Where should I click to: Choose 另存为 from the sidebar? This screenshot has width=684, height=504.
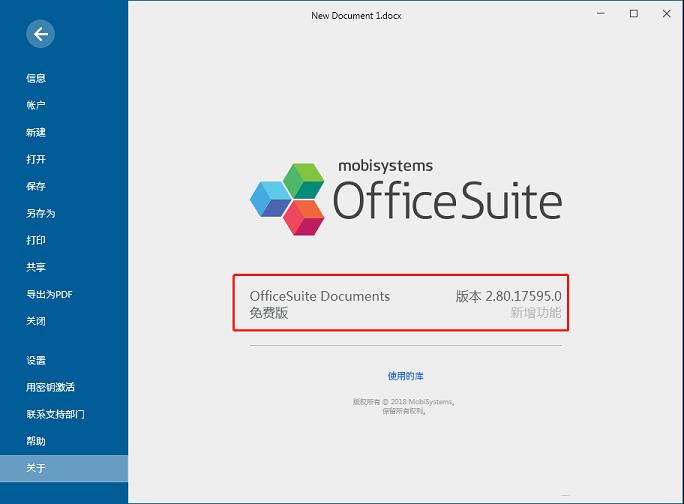tap(41, 213)
